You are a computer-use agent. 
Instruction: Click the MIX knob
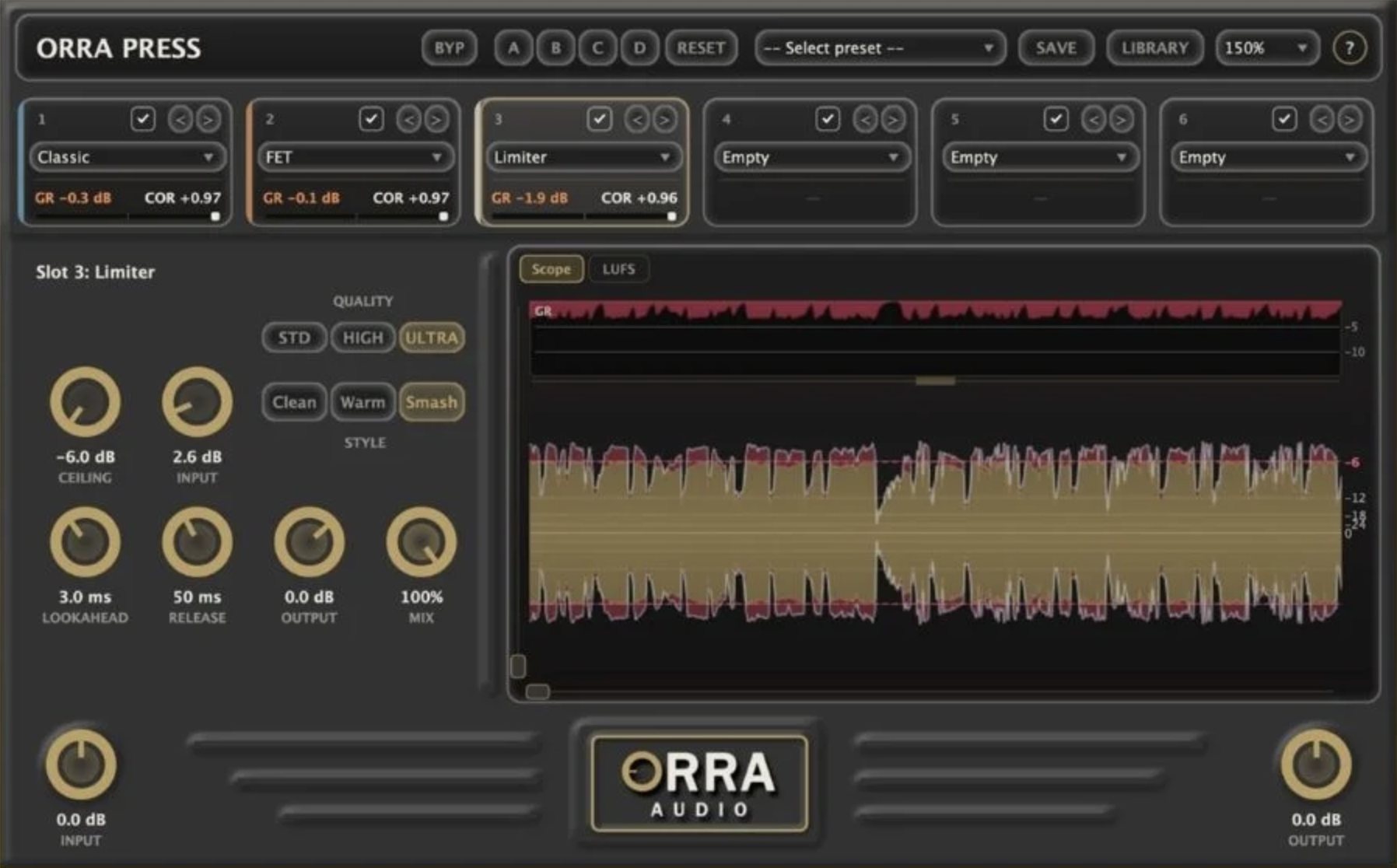click(x=422, y=542)
